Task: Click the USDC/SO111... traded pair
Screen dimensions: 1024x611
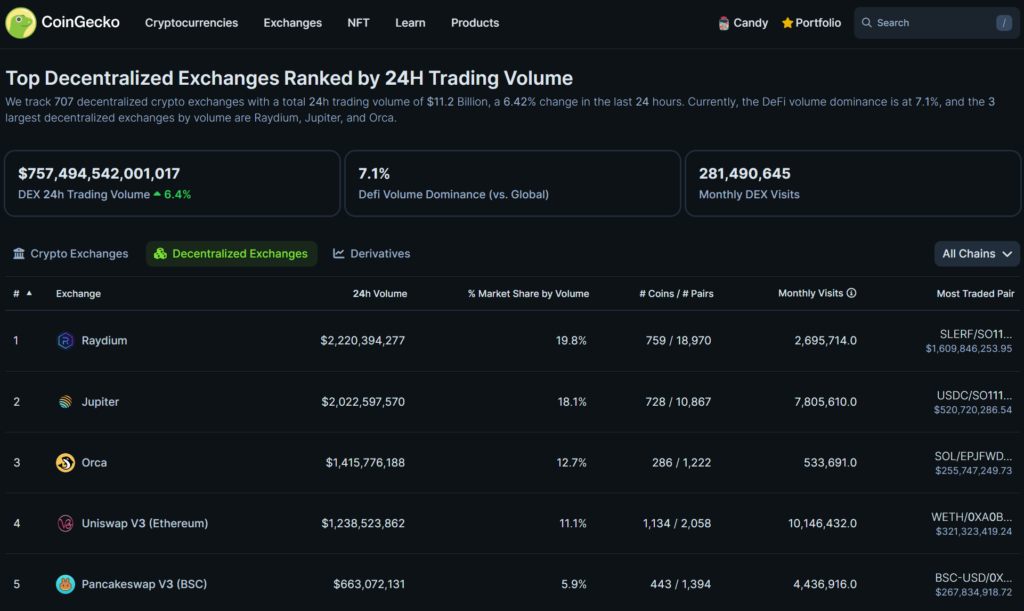Action: (974, 395)
